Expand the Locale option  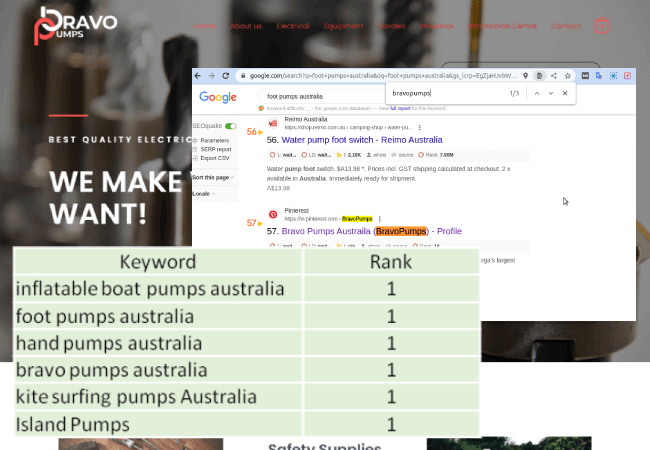coord(203,194)
